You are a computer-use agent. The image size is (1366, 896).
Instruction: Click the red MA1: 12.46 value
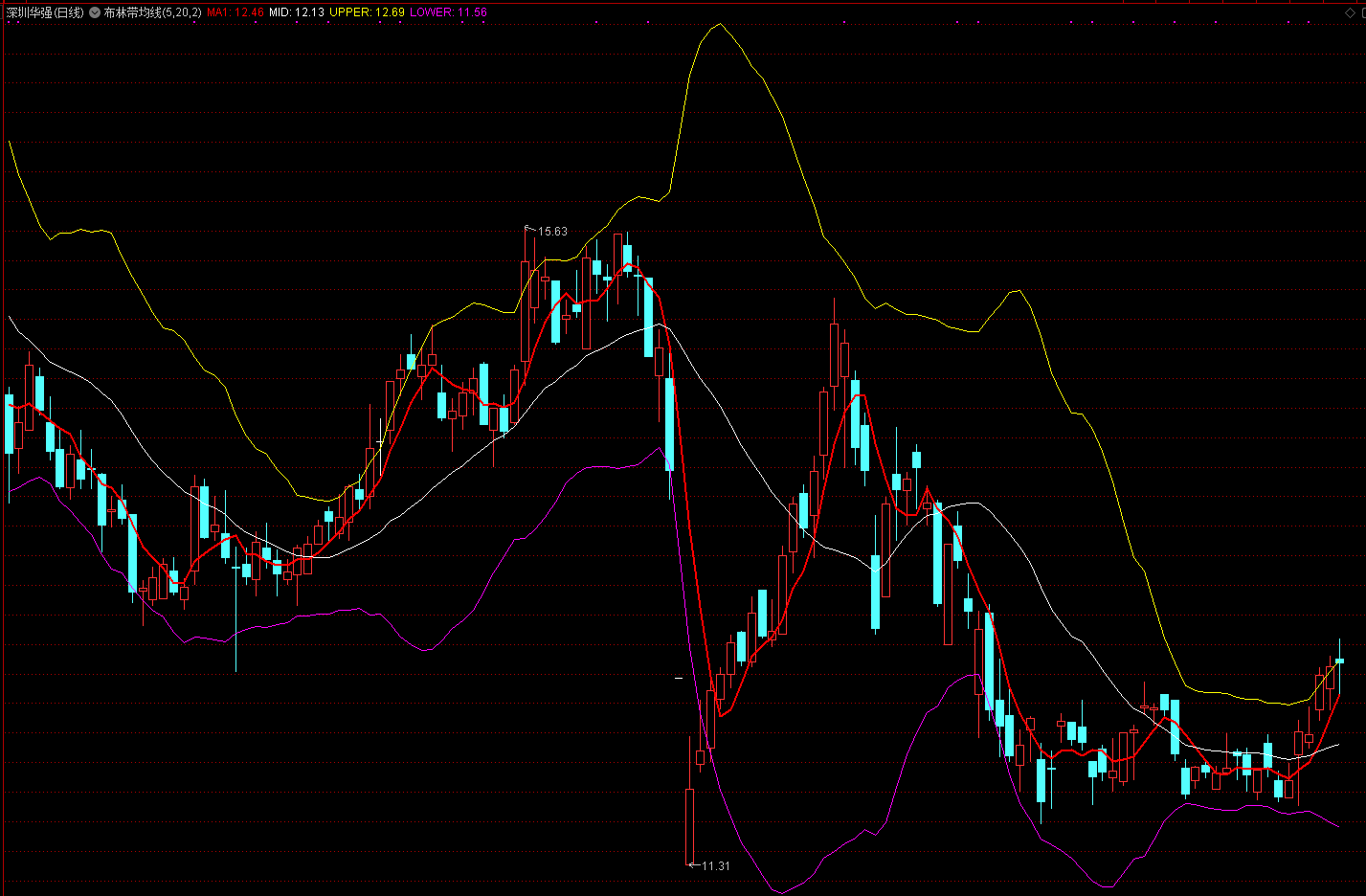(235, 12)
